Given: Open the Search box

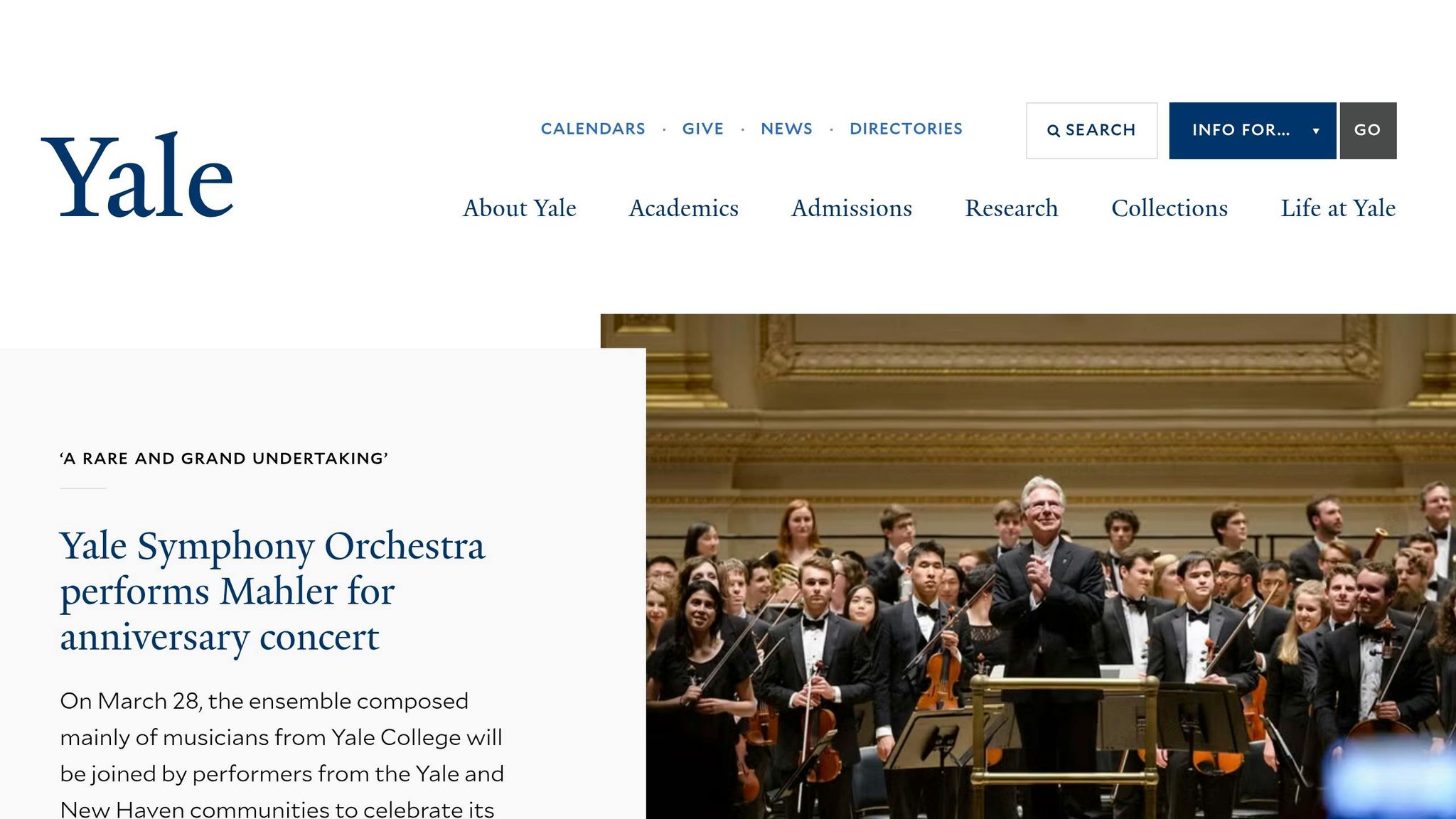Looking at the screenshot, I should click(1091, 131).
